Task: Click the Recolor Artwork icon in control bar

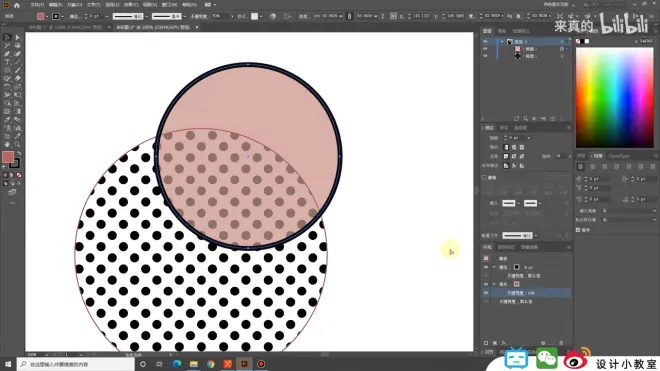Action: pos(273,16)
